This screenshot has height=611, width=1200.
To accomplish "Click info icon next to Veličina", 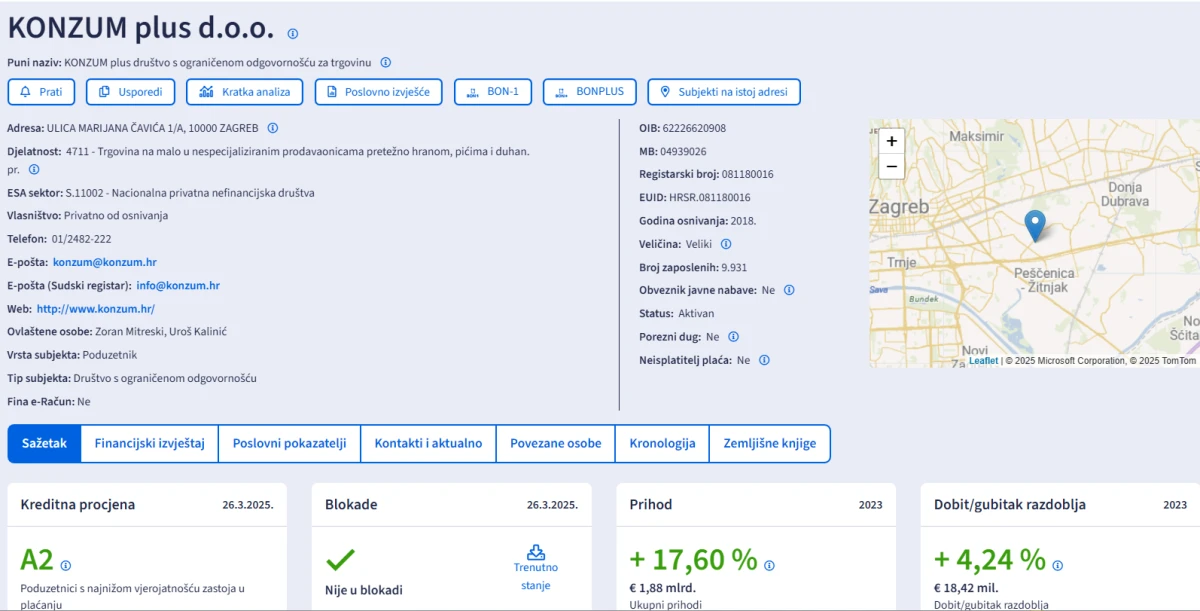I will [726, 244].
